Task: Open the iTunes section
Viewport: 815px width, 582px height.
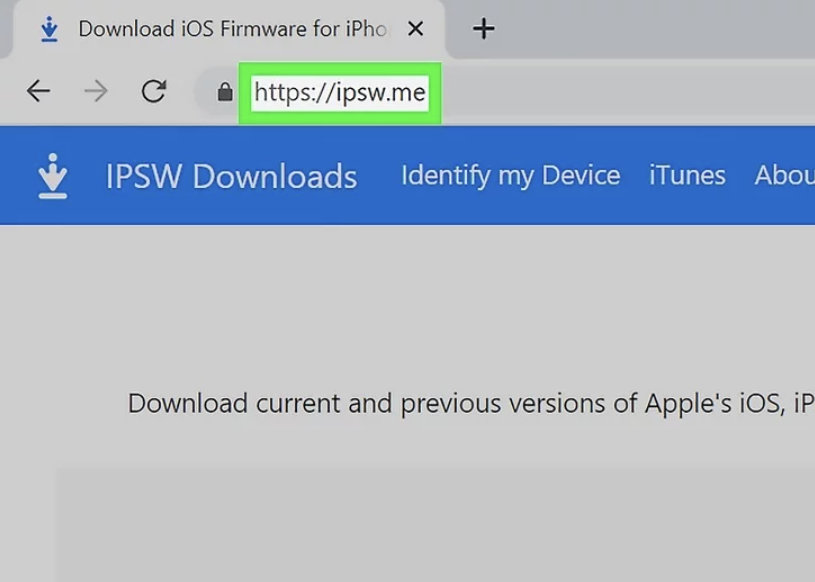Action: [686, 176]
